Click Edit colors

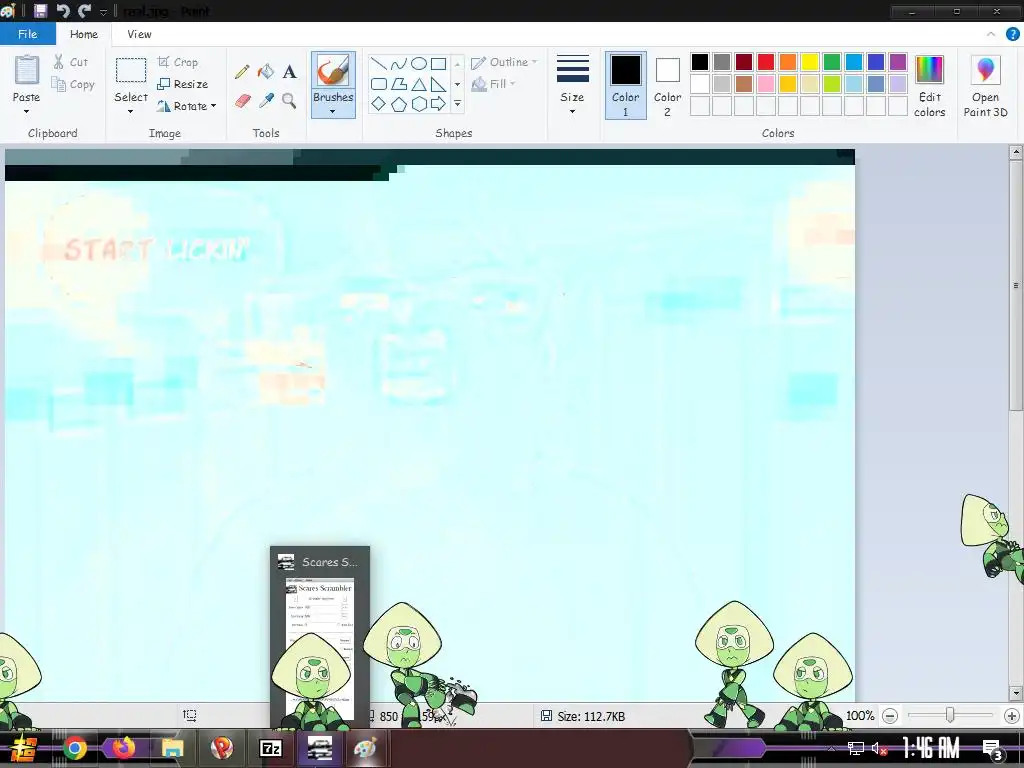[929, 86]
